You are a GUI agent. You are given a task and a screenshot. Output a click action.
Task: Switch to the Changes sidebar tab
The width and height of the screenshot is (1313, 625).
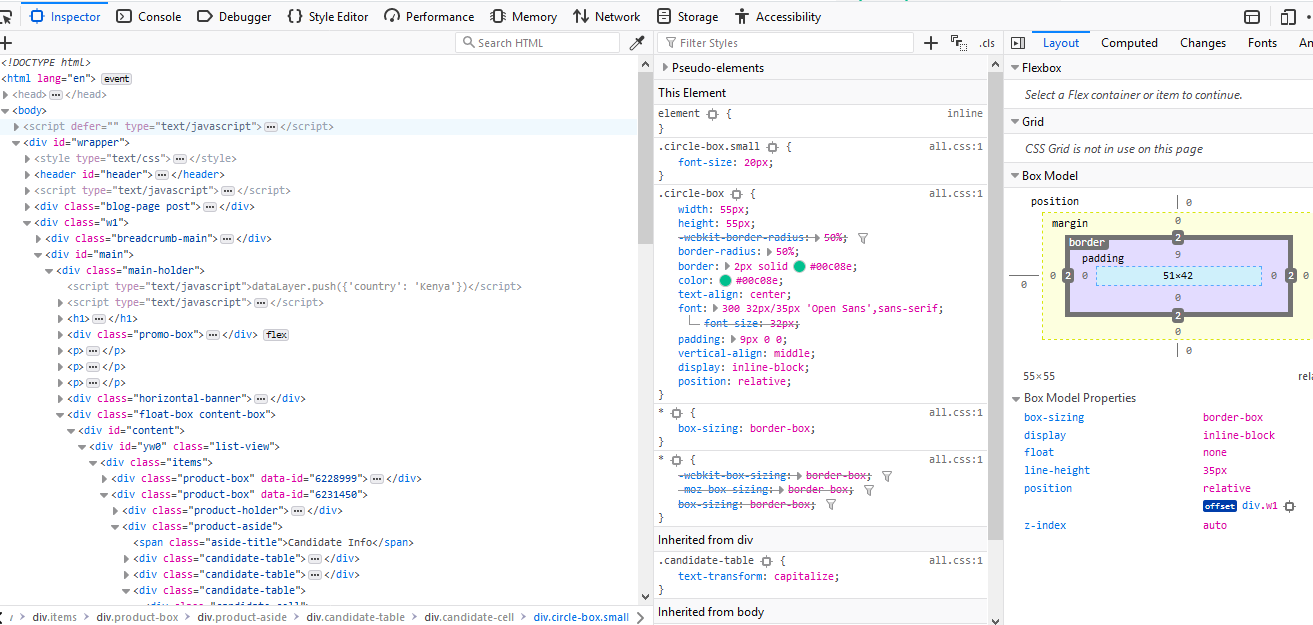click(x=1203, y=43)
